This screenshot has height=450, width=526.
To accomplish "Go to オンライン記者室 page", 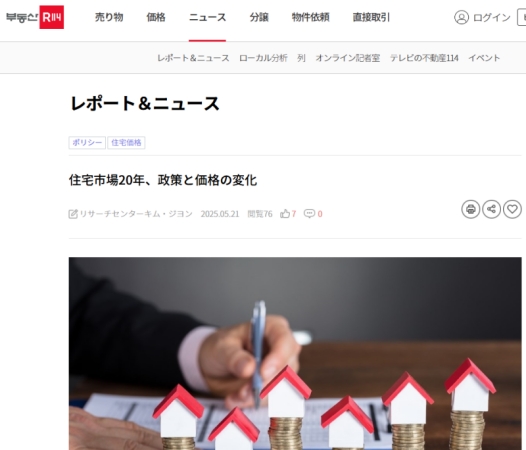I will click(348, 58).
